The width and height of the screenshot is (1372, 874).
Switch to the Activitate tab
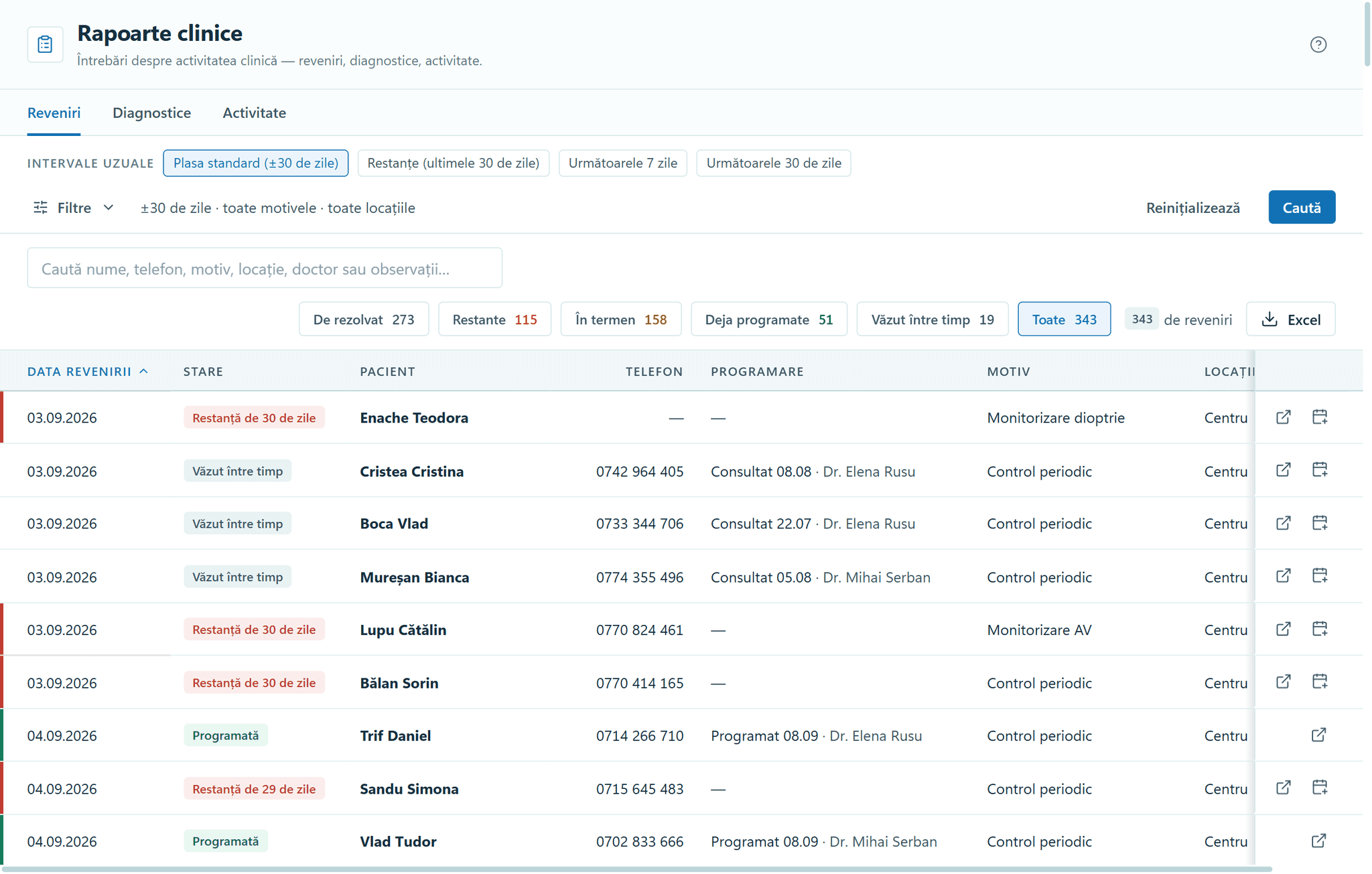pyautogui.click(x=254, y=113)
